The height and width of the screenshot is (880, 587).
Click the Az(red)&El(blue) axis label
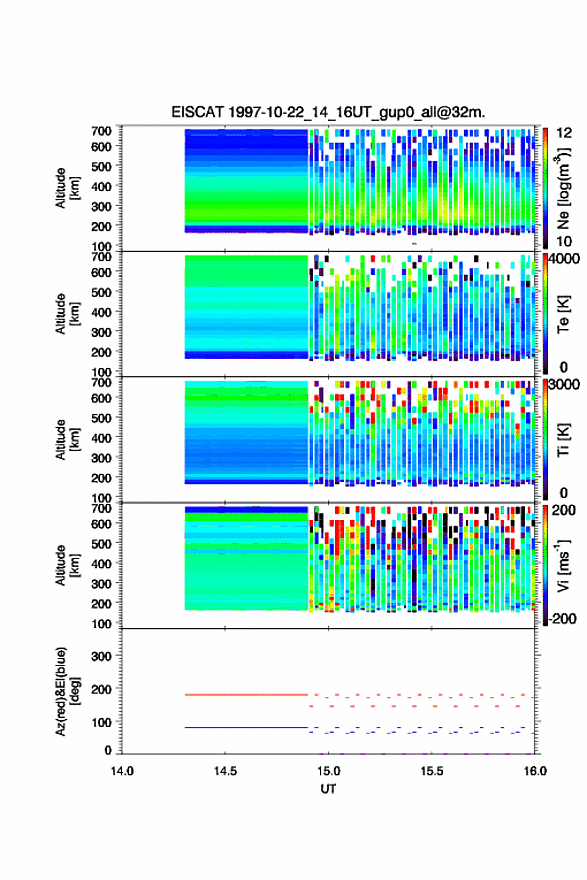(67, 691)
